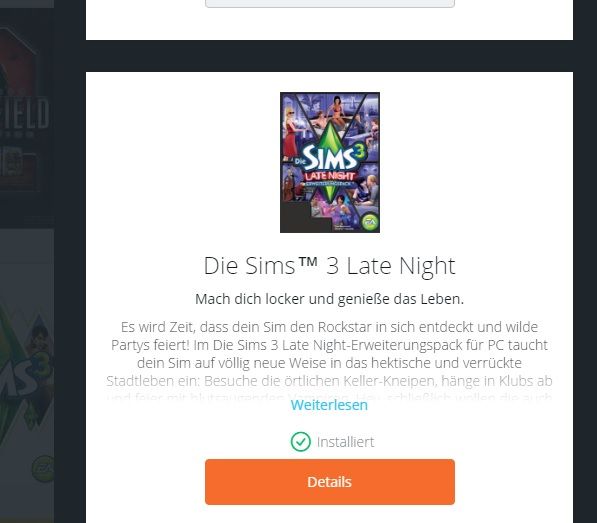This screenshot has width=597, height=523.
Task: Click the EA logo on Late Night cover
Action: 369,222
